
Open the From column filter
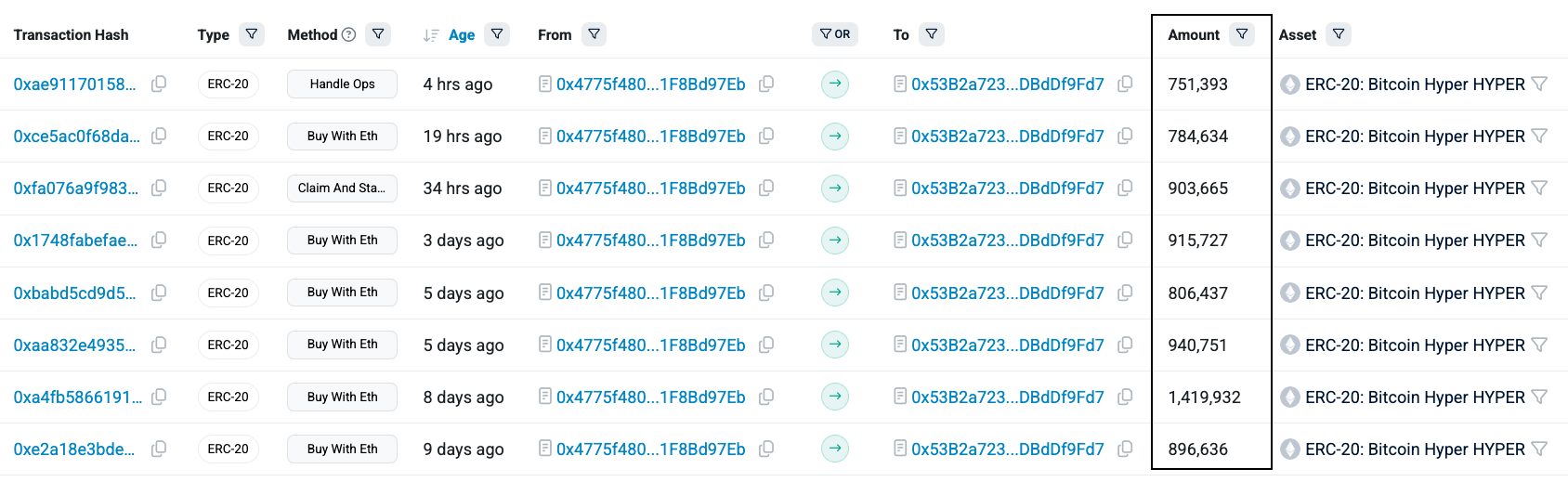point(595,34)
